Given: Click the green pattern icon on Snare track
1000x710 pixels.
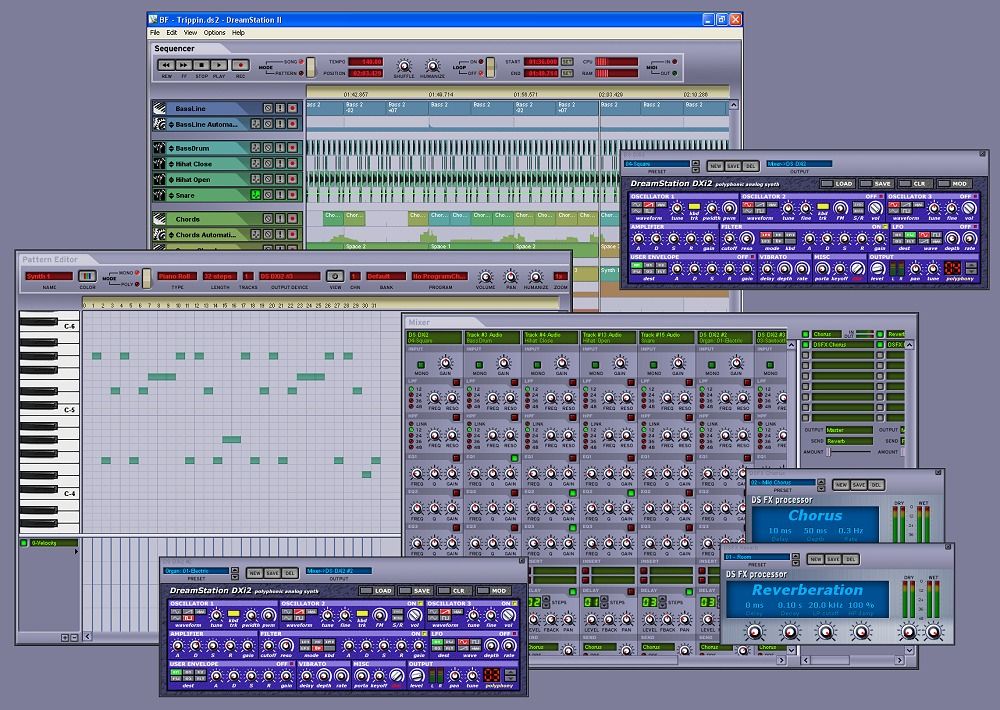Looking at the screenshot, I should (x=255, y=195).
